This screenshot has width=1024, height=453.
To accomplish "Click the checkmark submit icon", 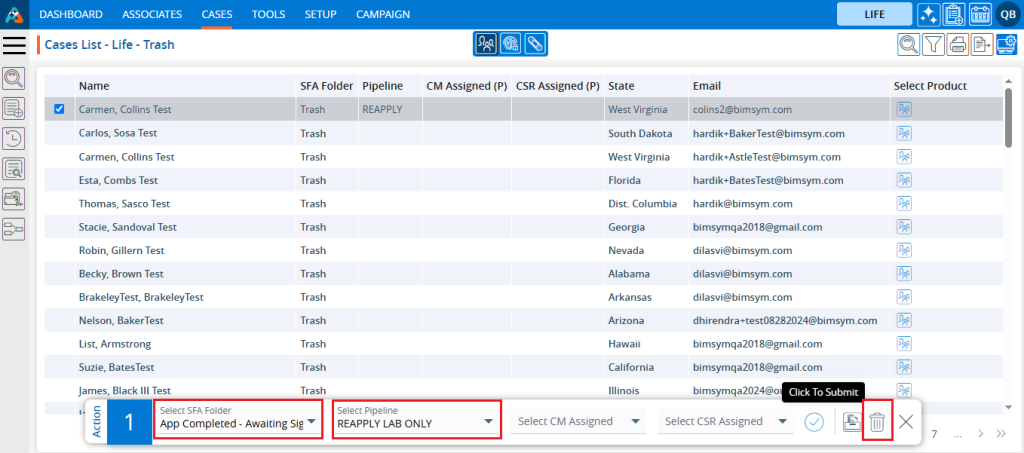I will click(814, 422).
